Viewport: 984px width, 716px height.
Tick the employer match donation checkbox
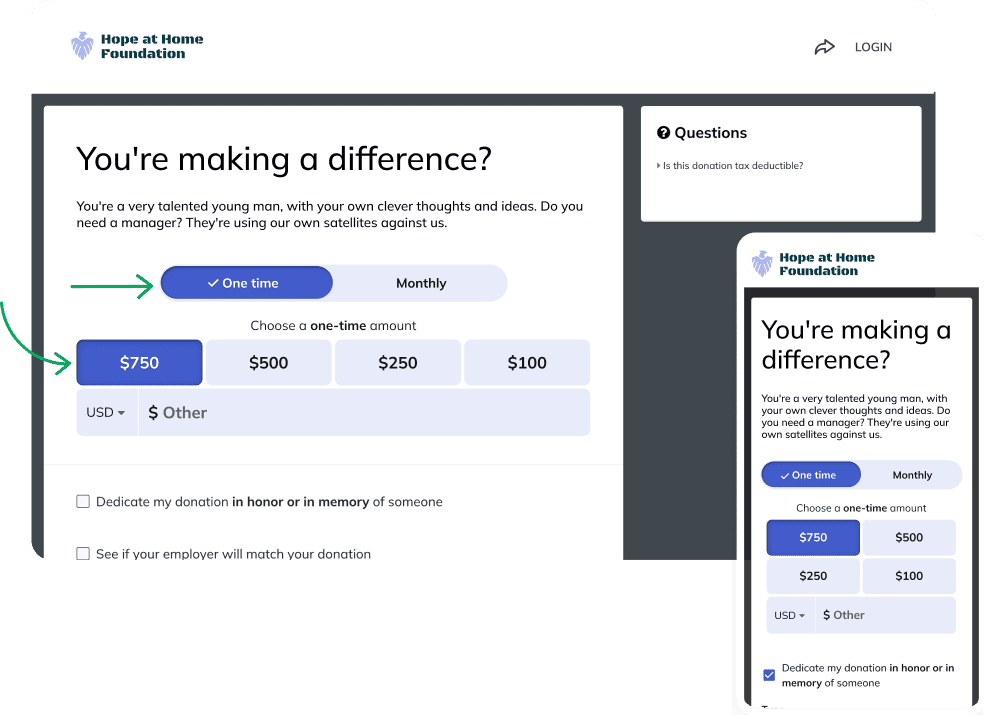[83, 553]
